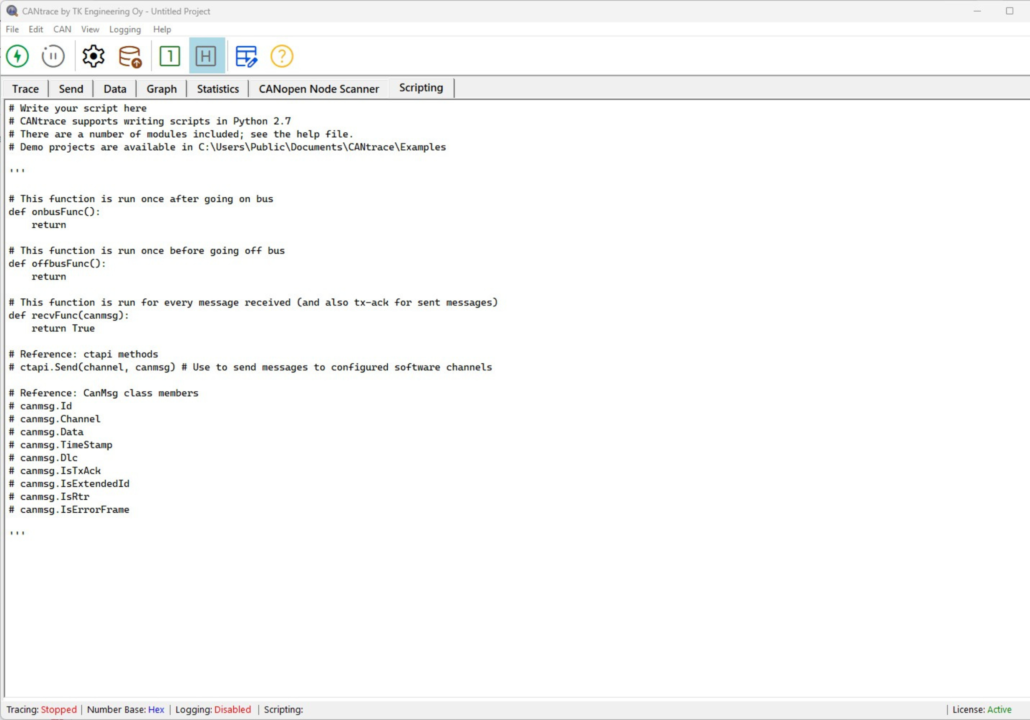
Task: Expand the CAN menu
Action: point(62,30)
